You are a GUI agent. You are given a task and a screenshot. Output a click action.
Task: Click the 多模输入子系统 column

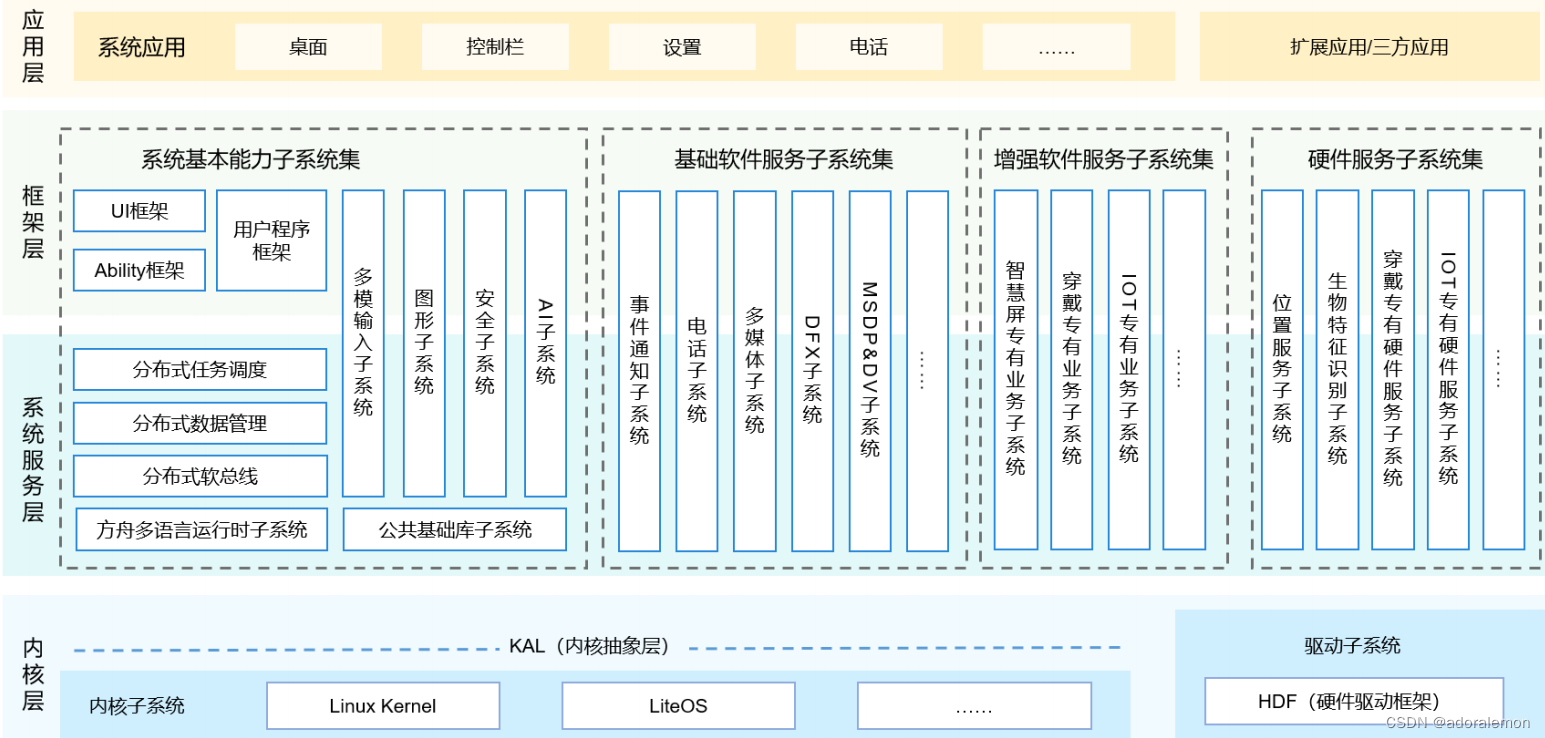[363, 343]
